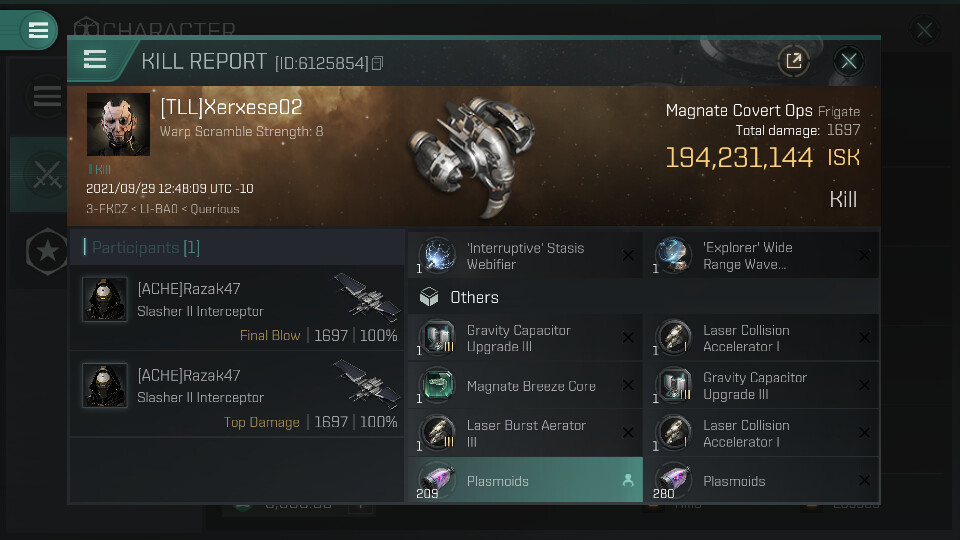Open the Participants [1] section header
Screen dimensions: 960x540
click(146, 247)
